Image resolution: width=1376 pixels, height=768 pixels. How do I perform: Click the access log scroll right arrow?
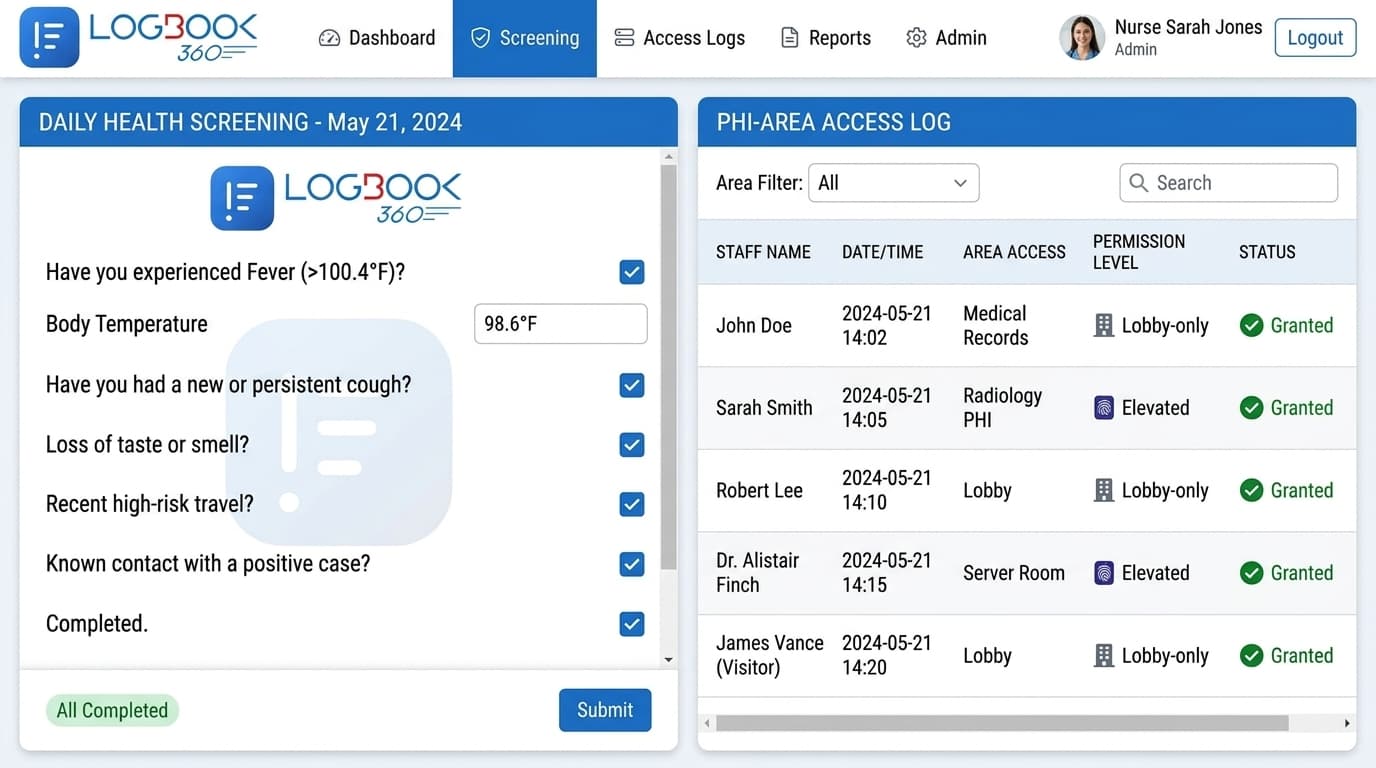pyautogui.click(x=1347, y=723)
